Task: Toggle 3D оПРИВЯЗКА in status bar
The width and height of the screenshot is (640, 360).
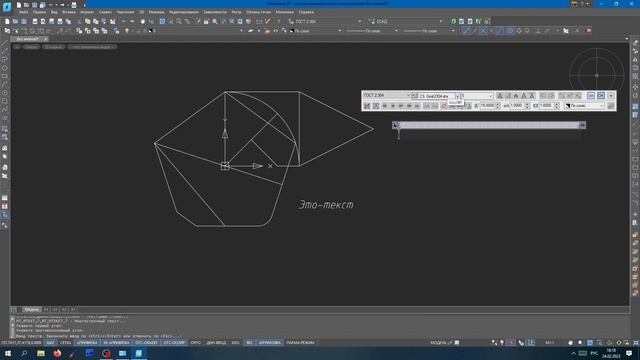Action: (116, 342)
